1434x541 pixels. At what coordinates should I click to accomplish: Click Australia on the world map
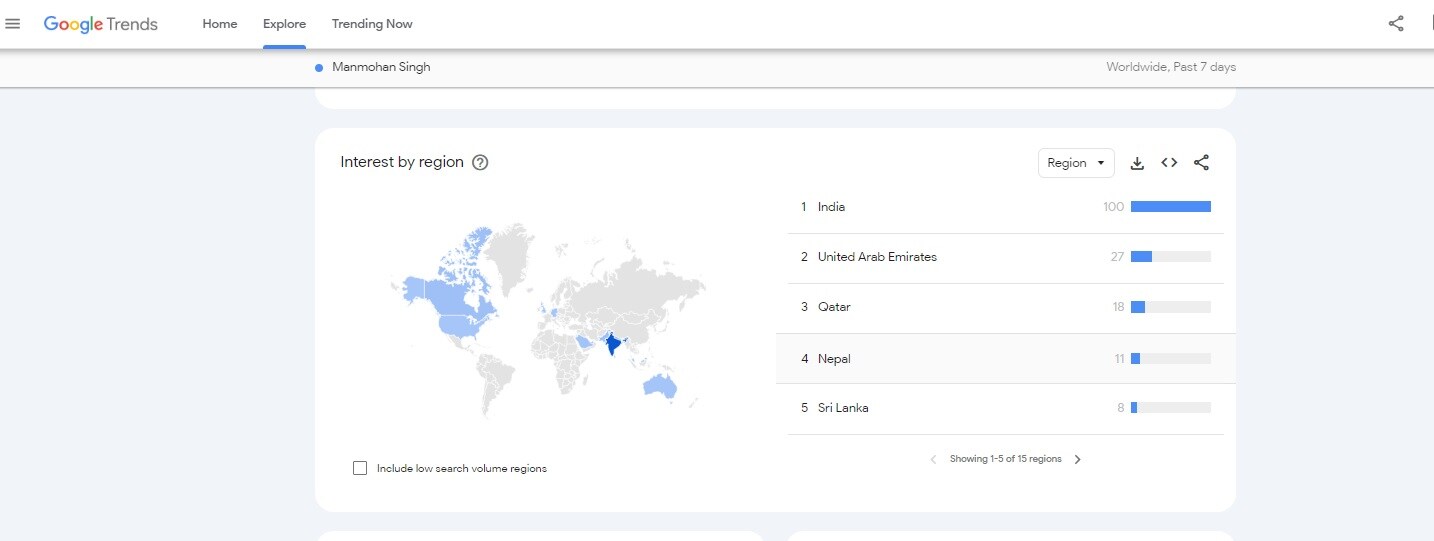click(662, 385)
